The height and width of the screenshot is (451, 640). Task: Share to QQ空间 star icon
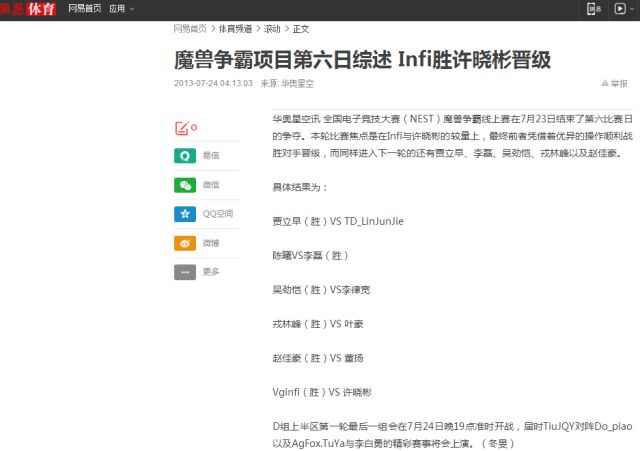click(x=185, y=214)
